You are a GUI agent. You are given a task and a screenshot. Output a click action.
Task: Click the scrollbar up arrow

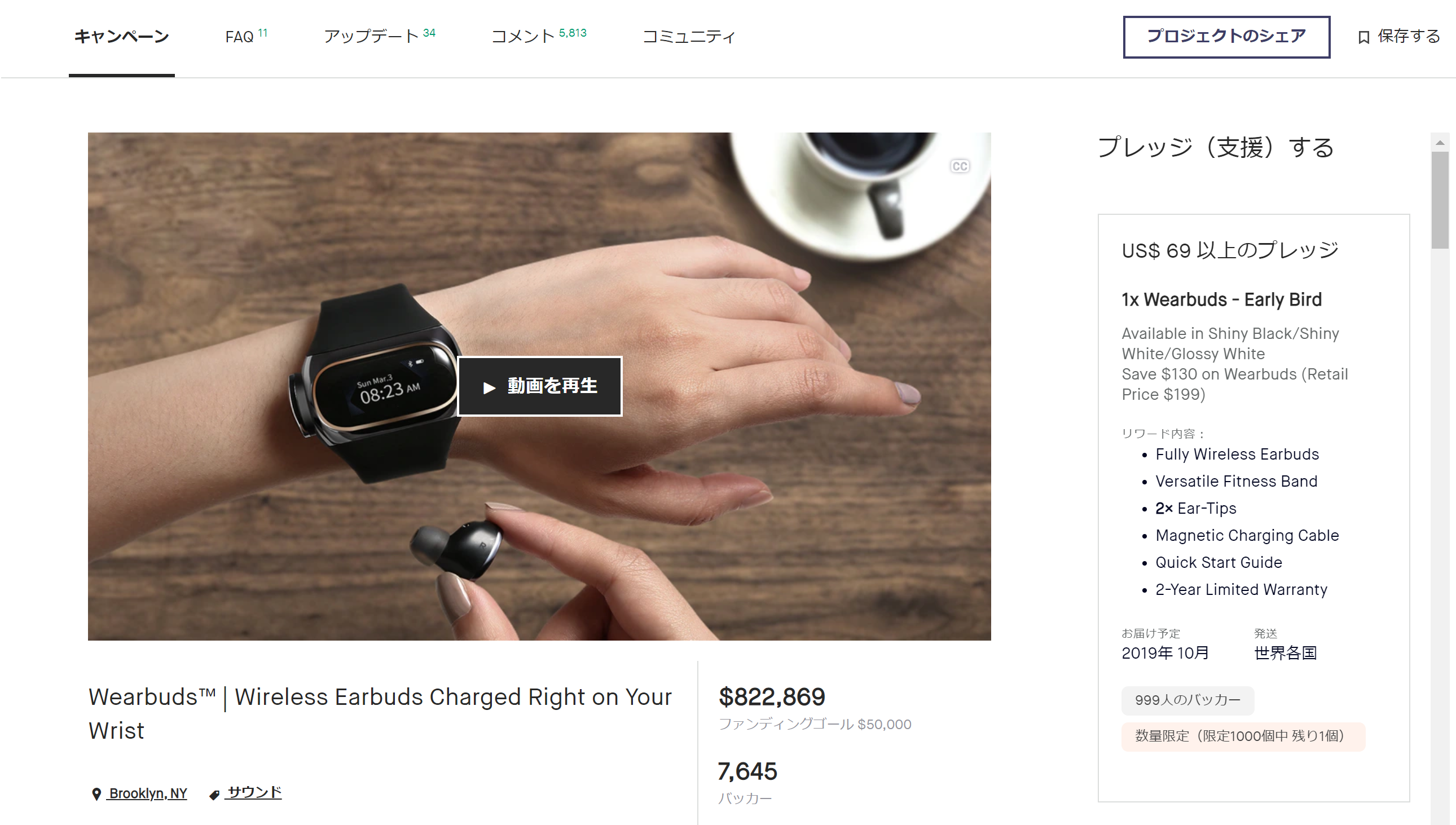[1440, 143]
